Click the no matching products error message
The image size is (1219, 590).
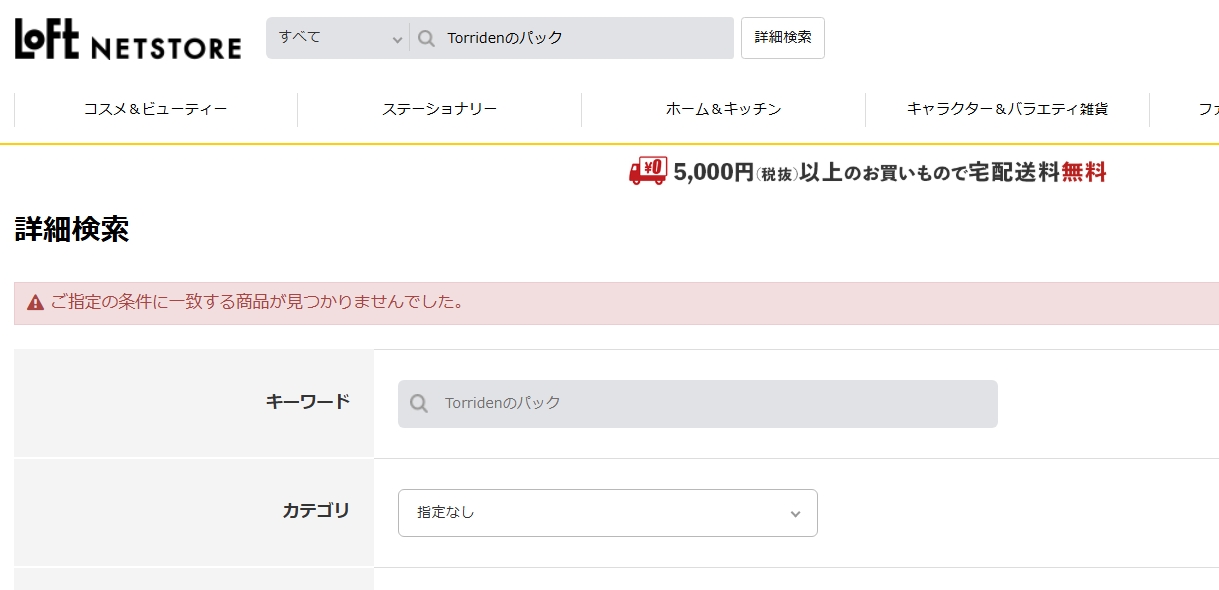tap(257, 302)
